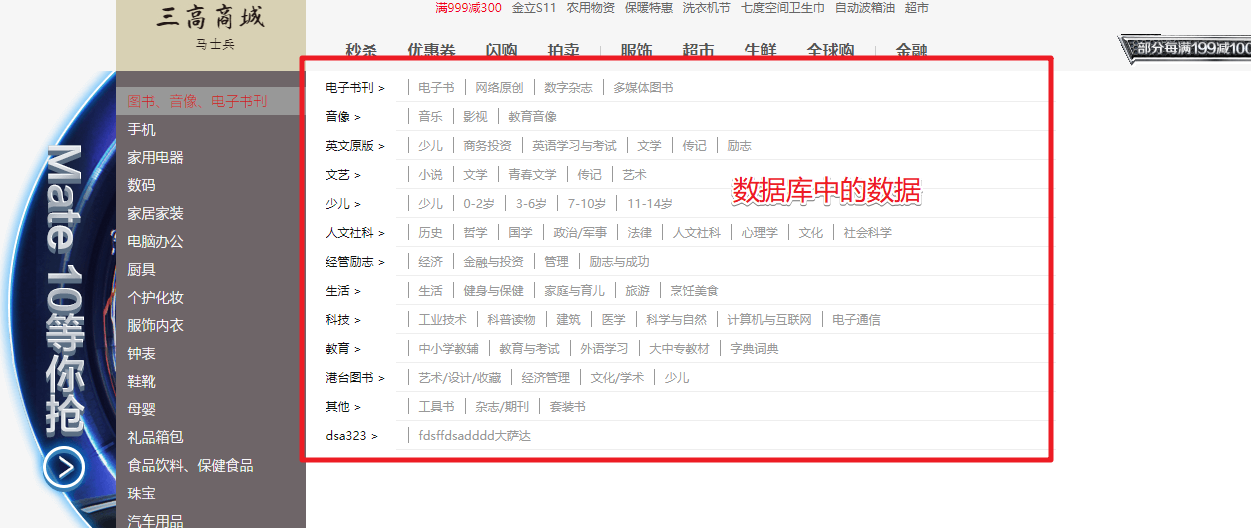Select 手机 in the category sidebar
Screen dimensions: 1251x528
click(x=141, y=129)
